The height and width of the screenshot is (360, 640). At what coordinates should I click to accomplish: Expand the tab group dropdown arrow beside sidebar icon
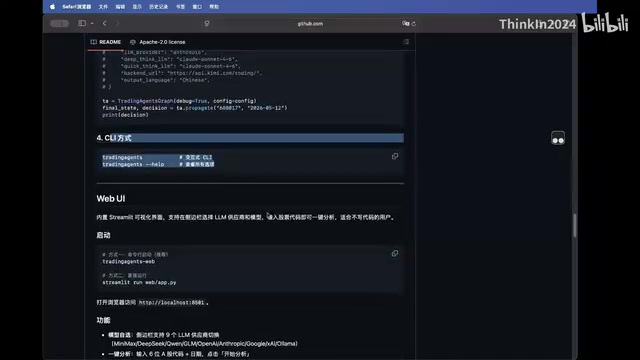tap(92, 24)
